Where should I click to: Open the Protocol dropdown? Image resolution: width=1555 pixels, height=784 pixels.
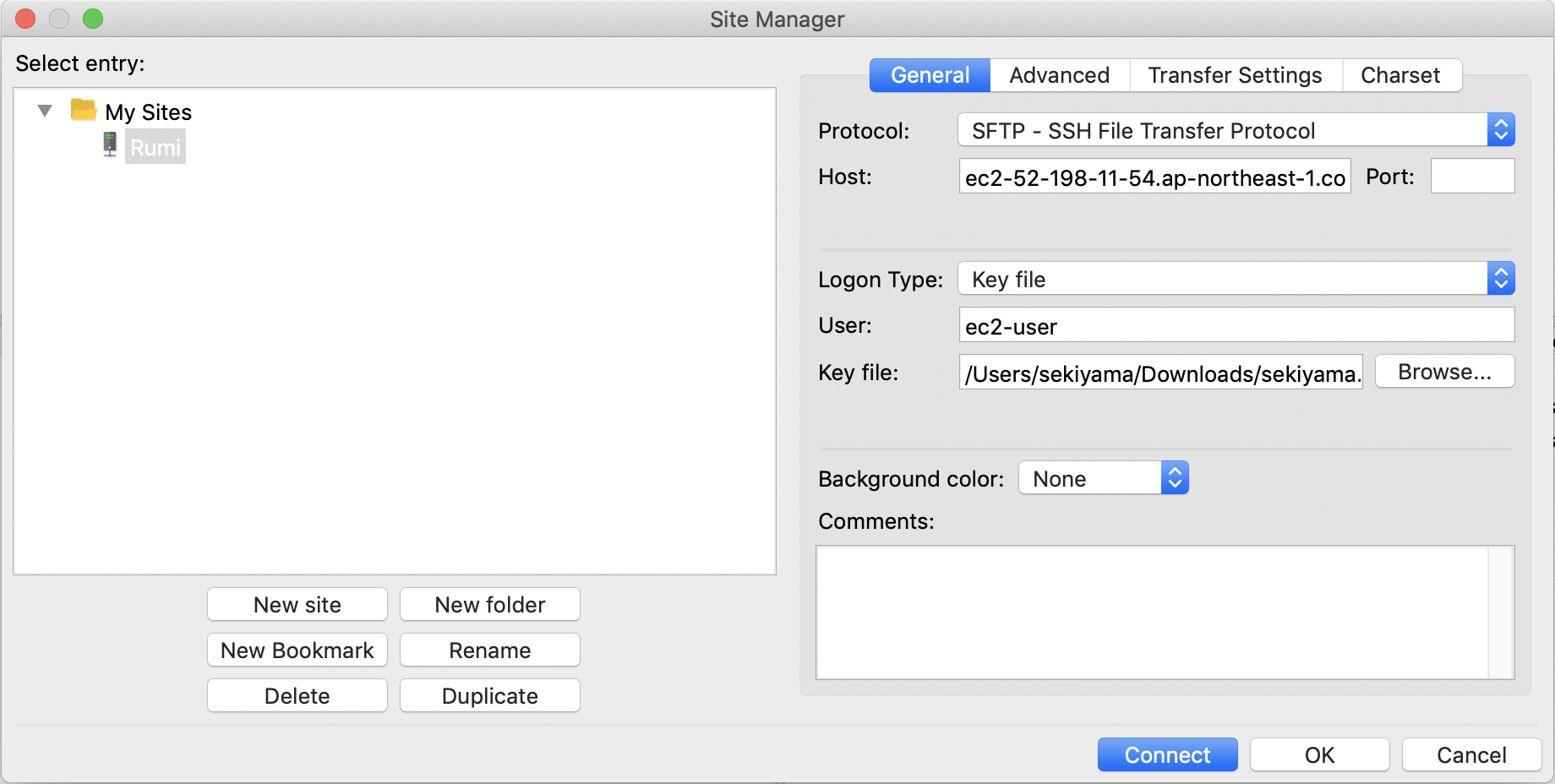tap(1236, 130)
